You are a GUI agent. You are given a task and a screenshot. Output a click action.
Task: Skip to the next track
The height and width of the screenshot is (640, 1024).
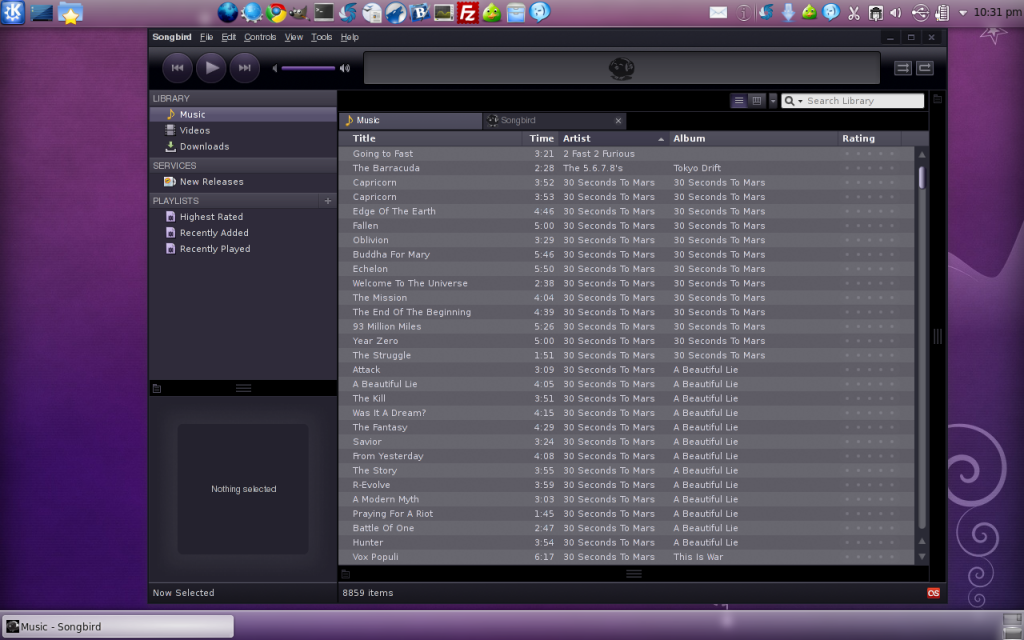click(244, 68)
